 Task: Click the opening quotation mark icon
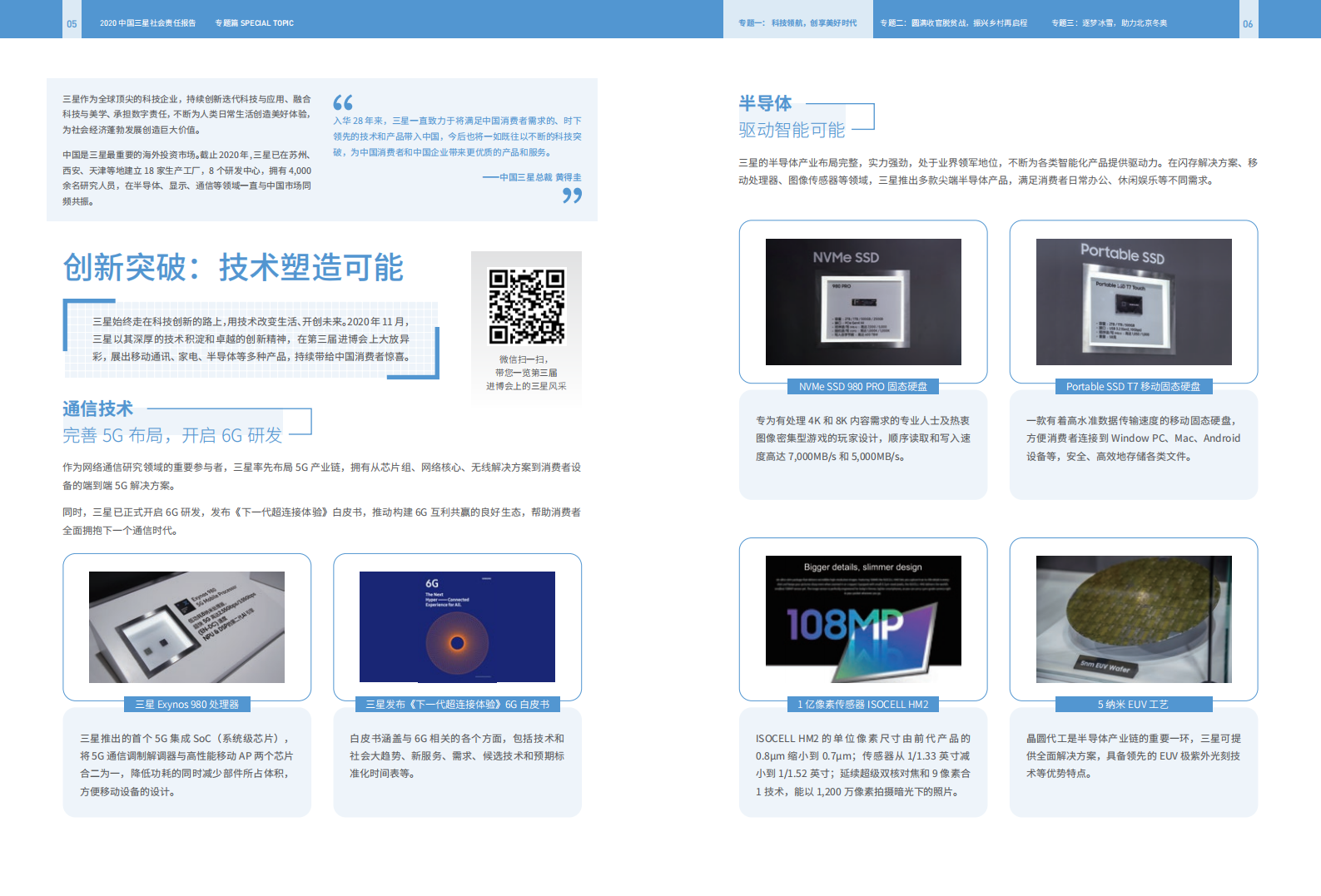343,102
